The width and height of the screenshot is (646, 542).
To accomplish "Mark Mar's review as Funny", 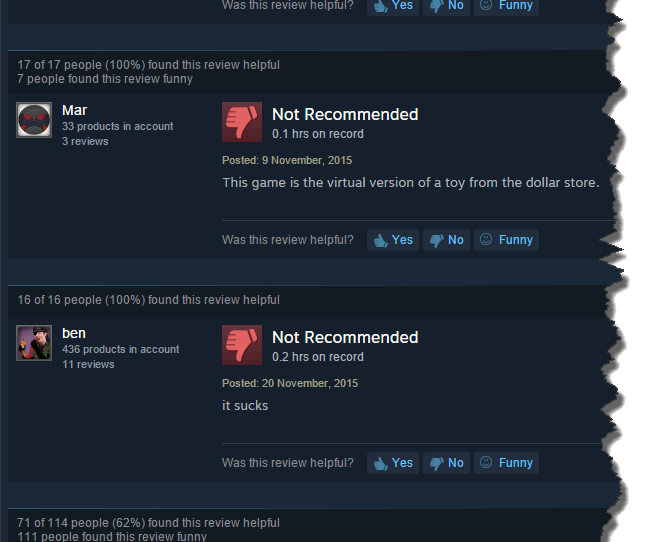I will (506, 240).
